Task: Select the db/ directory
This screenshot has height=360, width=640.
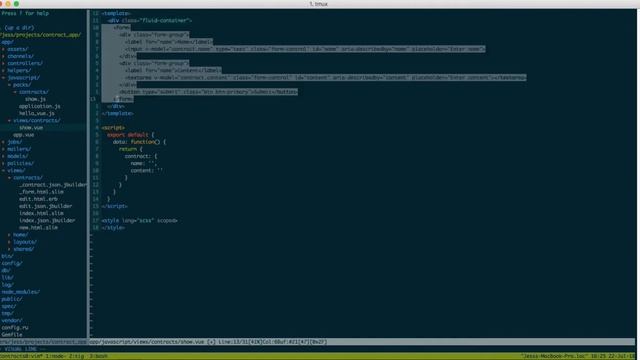Action: click(6, 271)
